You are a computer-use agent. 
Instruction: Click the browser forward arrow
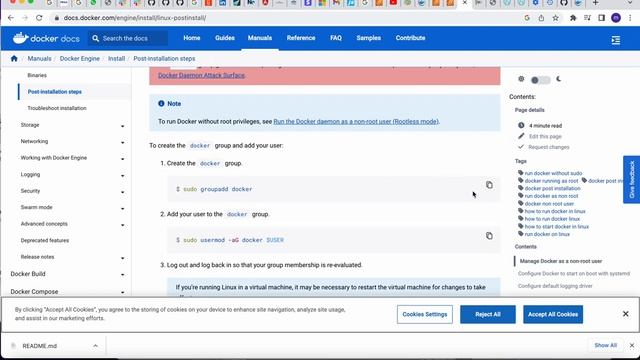[x=25, y=18]
